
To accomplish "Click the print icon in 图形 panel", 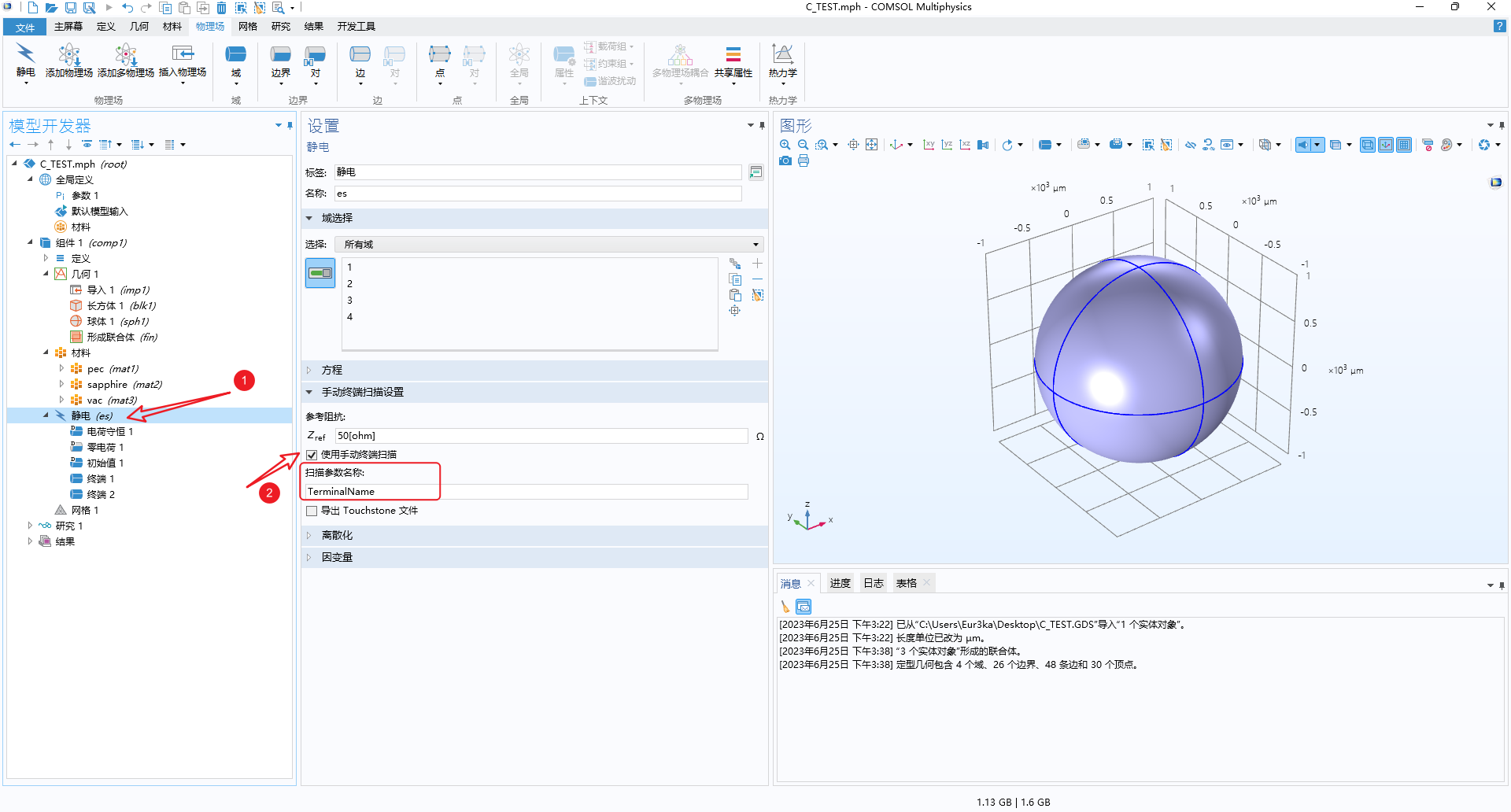I will pyautogui.click(x=804, y=161).
